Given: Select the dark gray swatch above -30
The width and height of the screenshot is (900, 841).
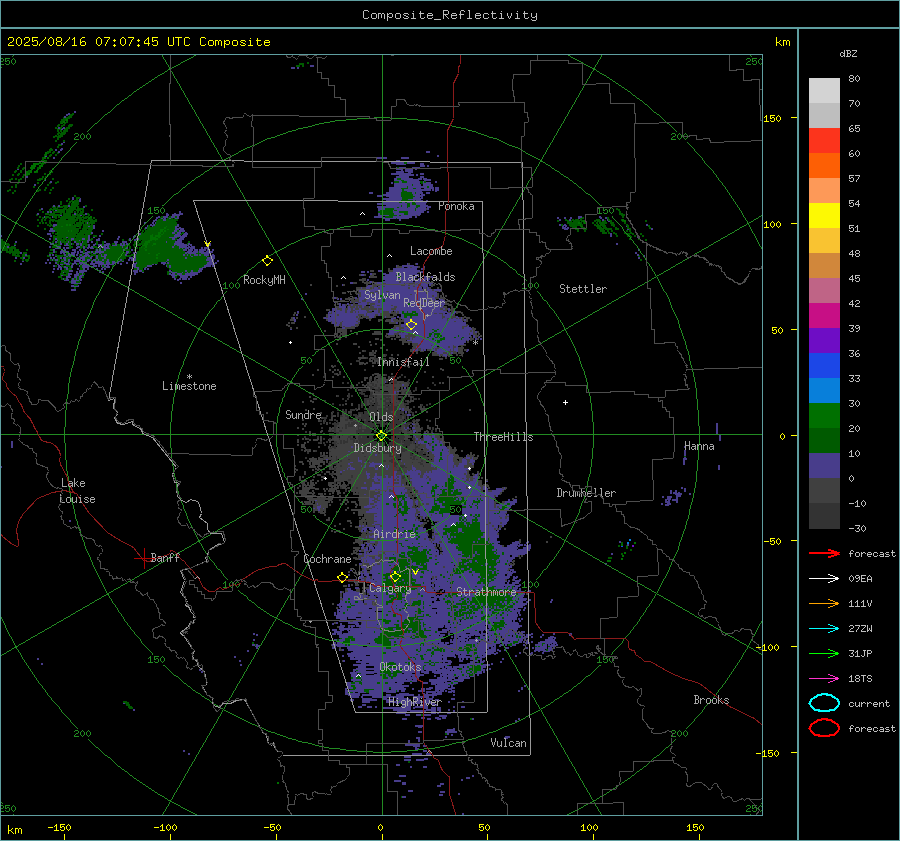Looking at the screenshot, I should click(x=824, y=516).
